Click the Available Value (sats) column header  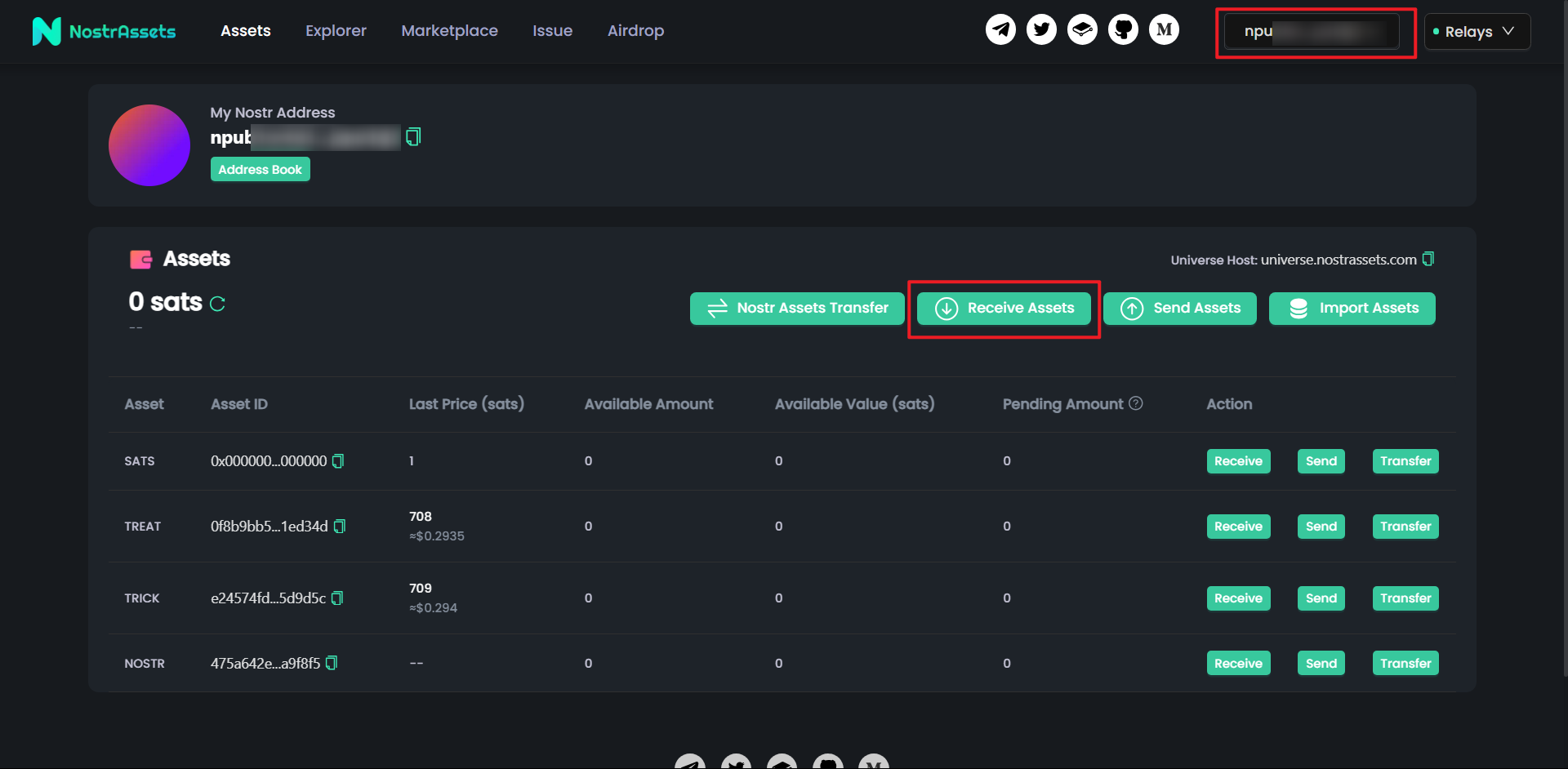point(854,404)
